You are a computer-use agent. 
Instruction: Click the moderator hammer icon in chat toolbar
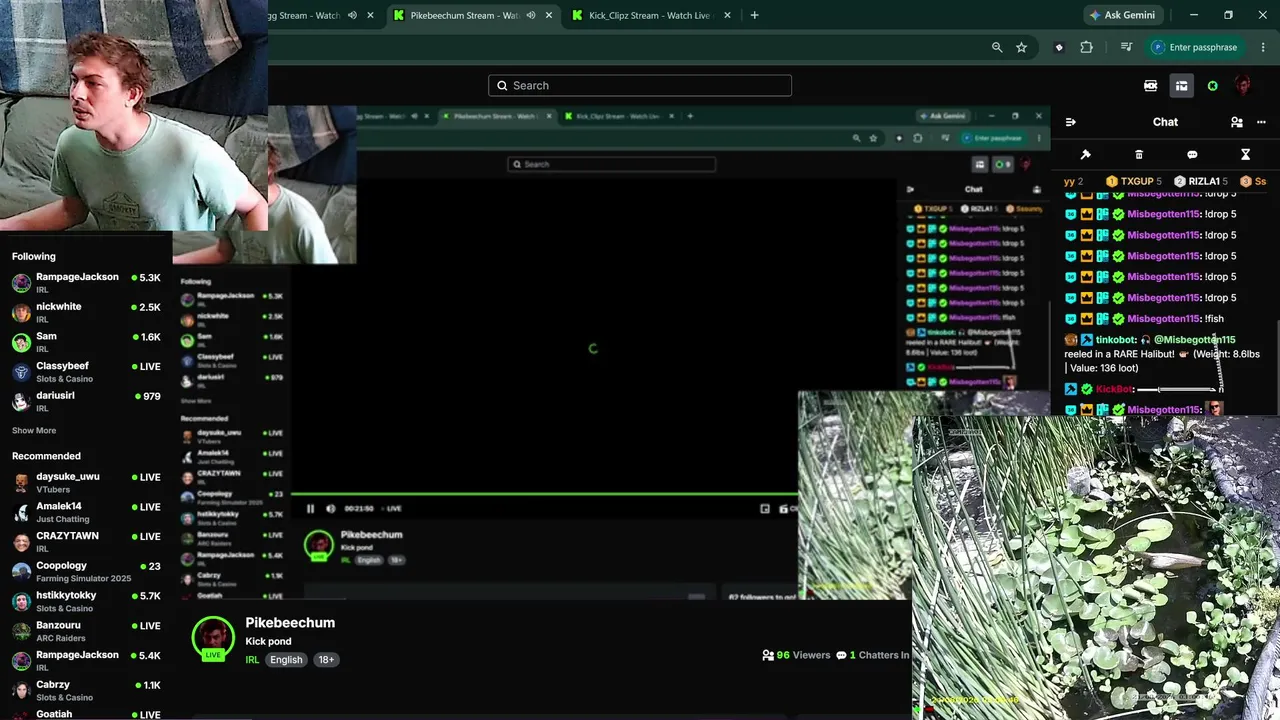1086,155
